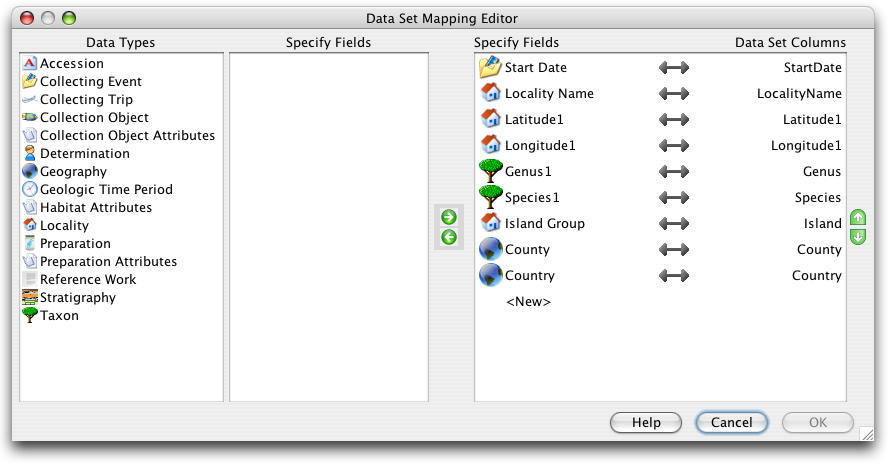Select the <New> mapping entry
The width and height of the screenshot is (892, 466).
point(528,302)
